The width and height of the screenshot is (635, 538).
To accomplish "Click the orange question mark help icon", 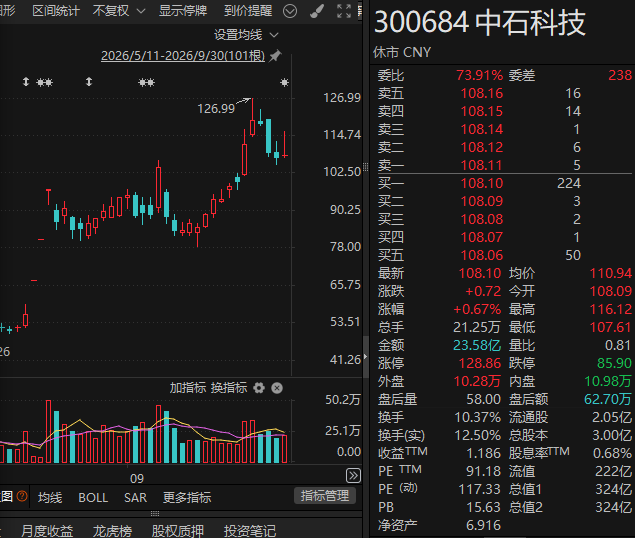I will tap(22, 496).
